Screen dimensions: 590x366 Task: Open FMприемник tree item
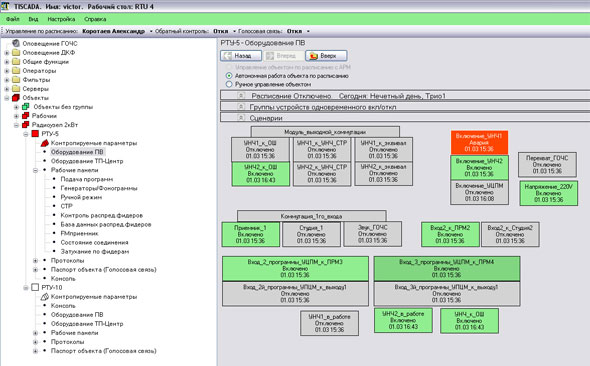tap(79, 233)
